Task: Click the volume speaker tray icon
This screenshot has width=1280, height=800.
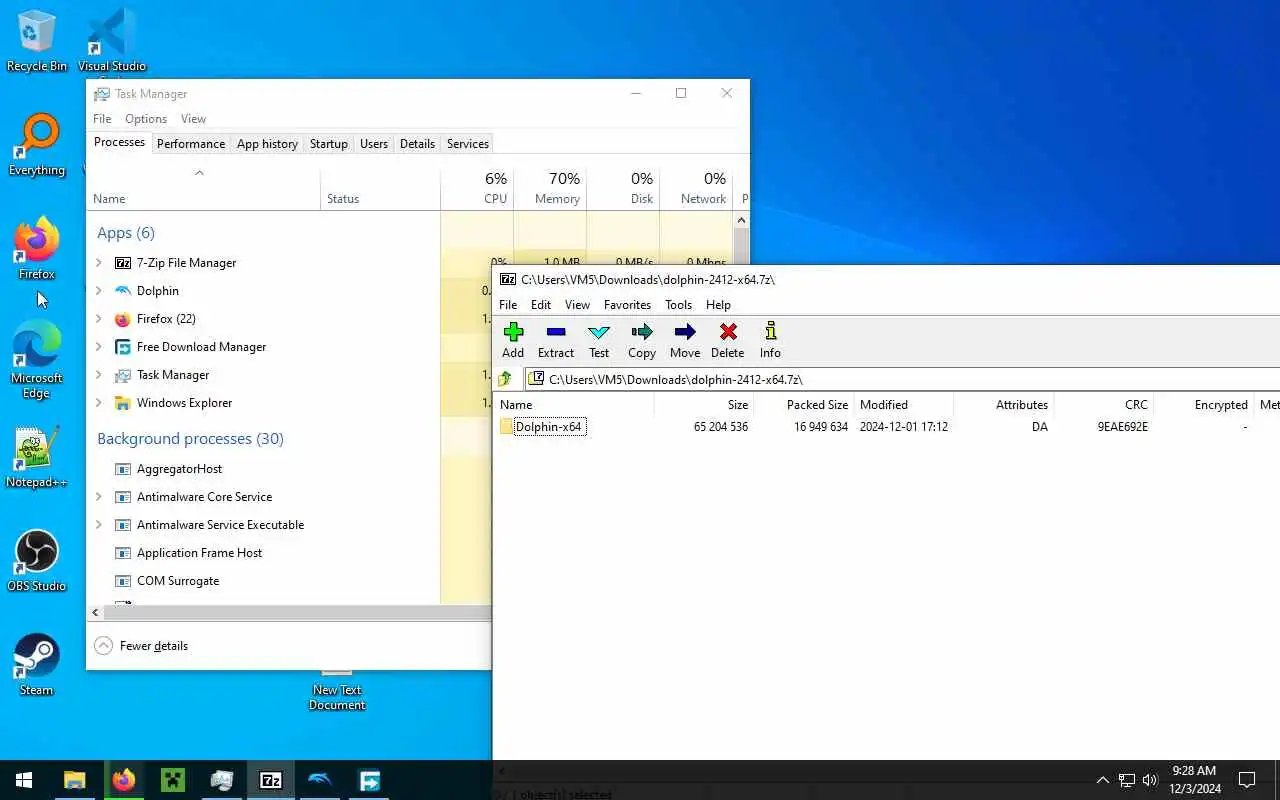Action: [x=1150, y=780]
